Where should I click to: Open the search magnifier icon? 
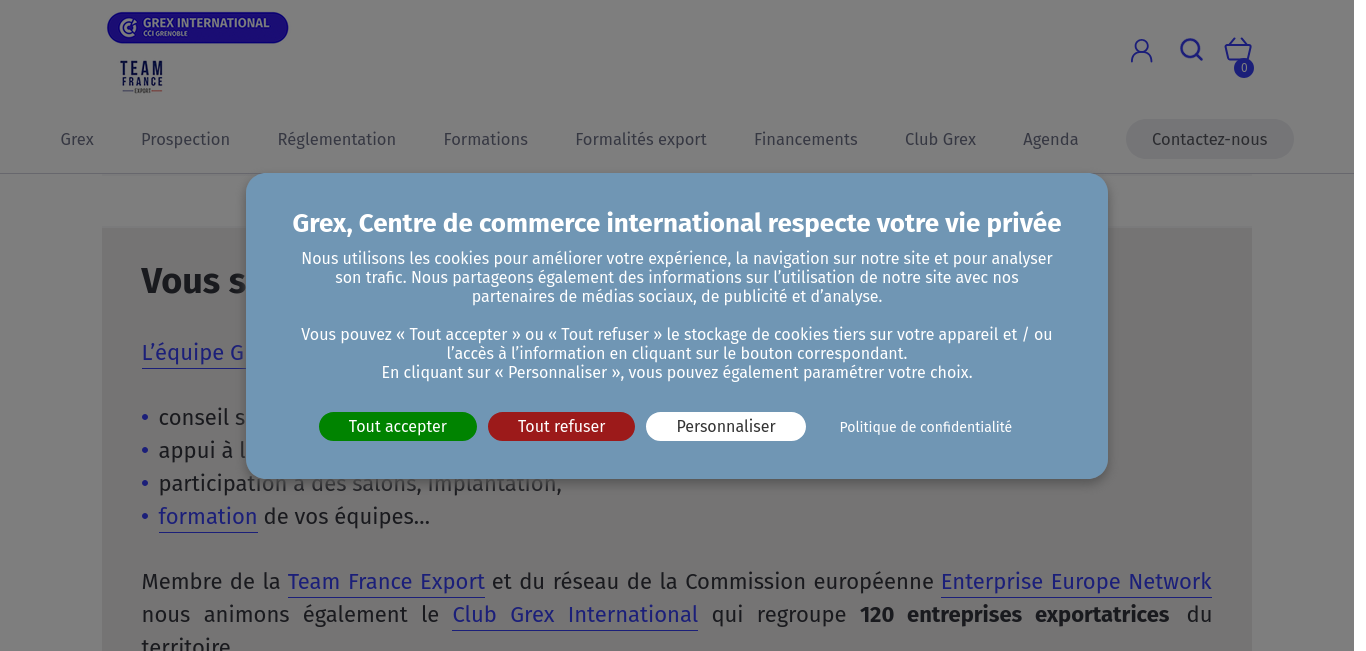tap(1191, 50)
